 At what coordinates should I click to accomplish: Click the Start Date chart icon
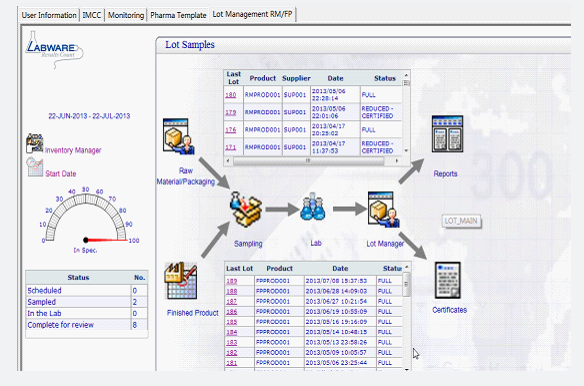coord(35,167)
